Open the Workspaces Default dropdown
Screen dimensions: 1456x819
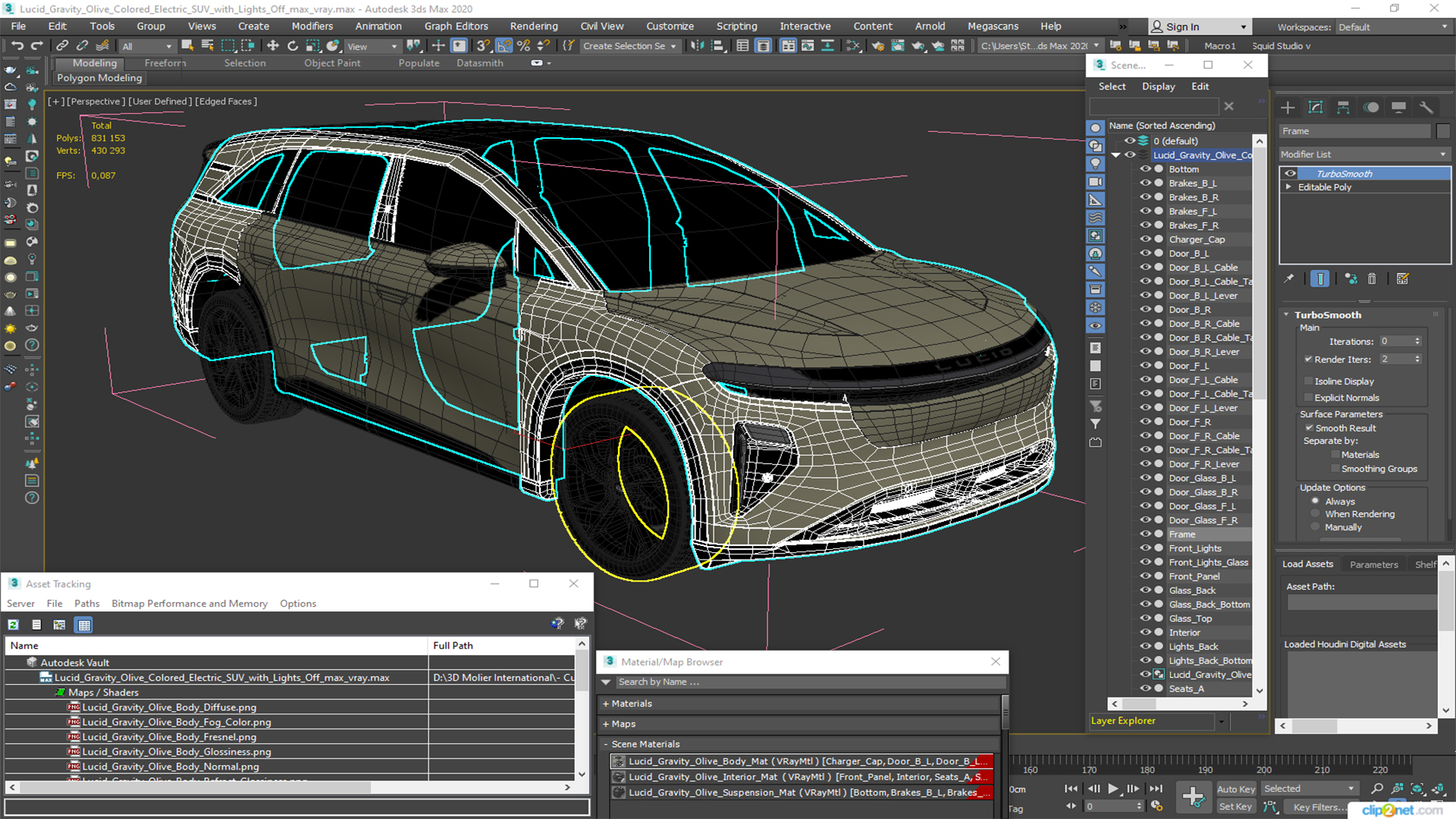point(1392,27)
